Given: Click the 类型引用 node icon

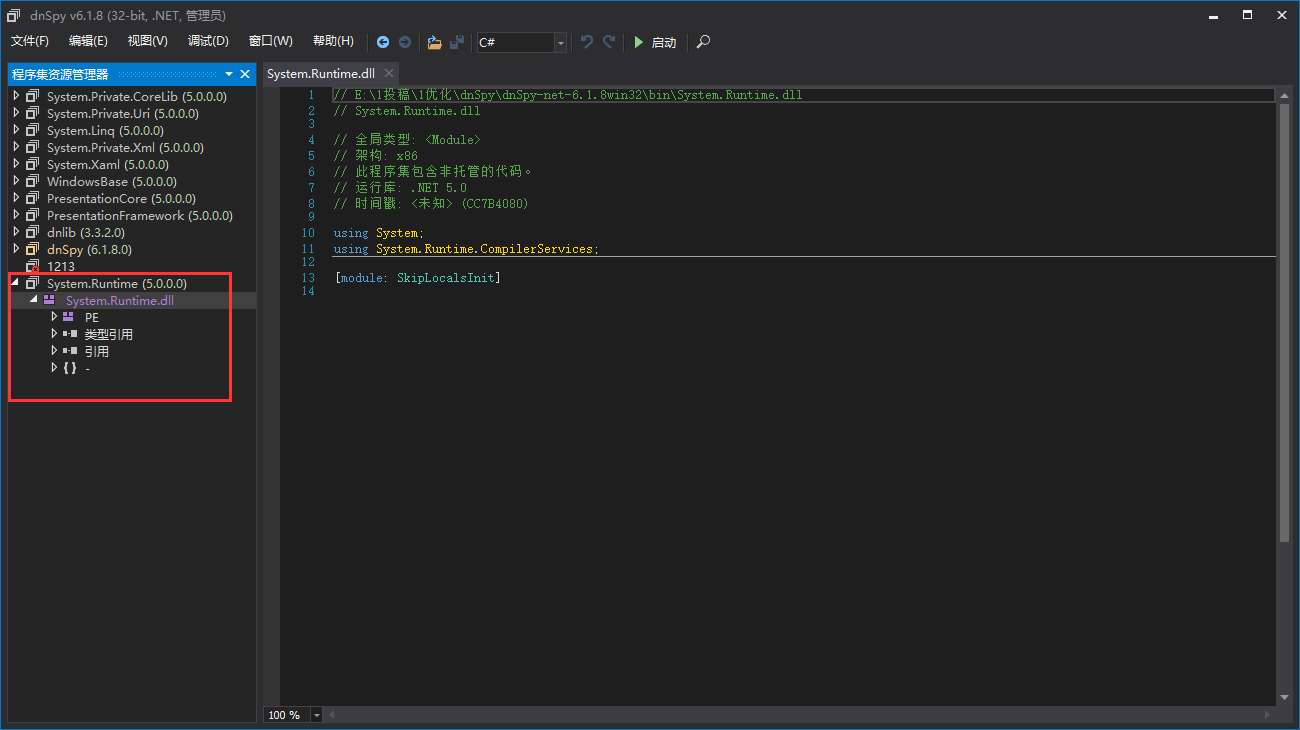Looking at the screenshot, I should point(69,334).
